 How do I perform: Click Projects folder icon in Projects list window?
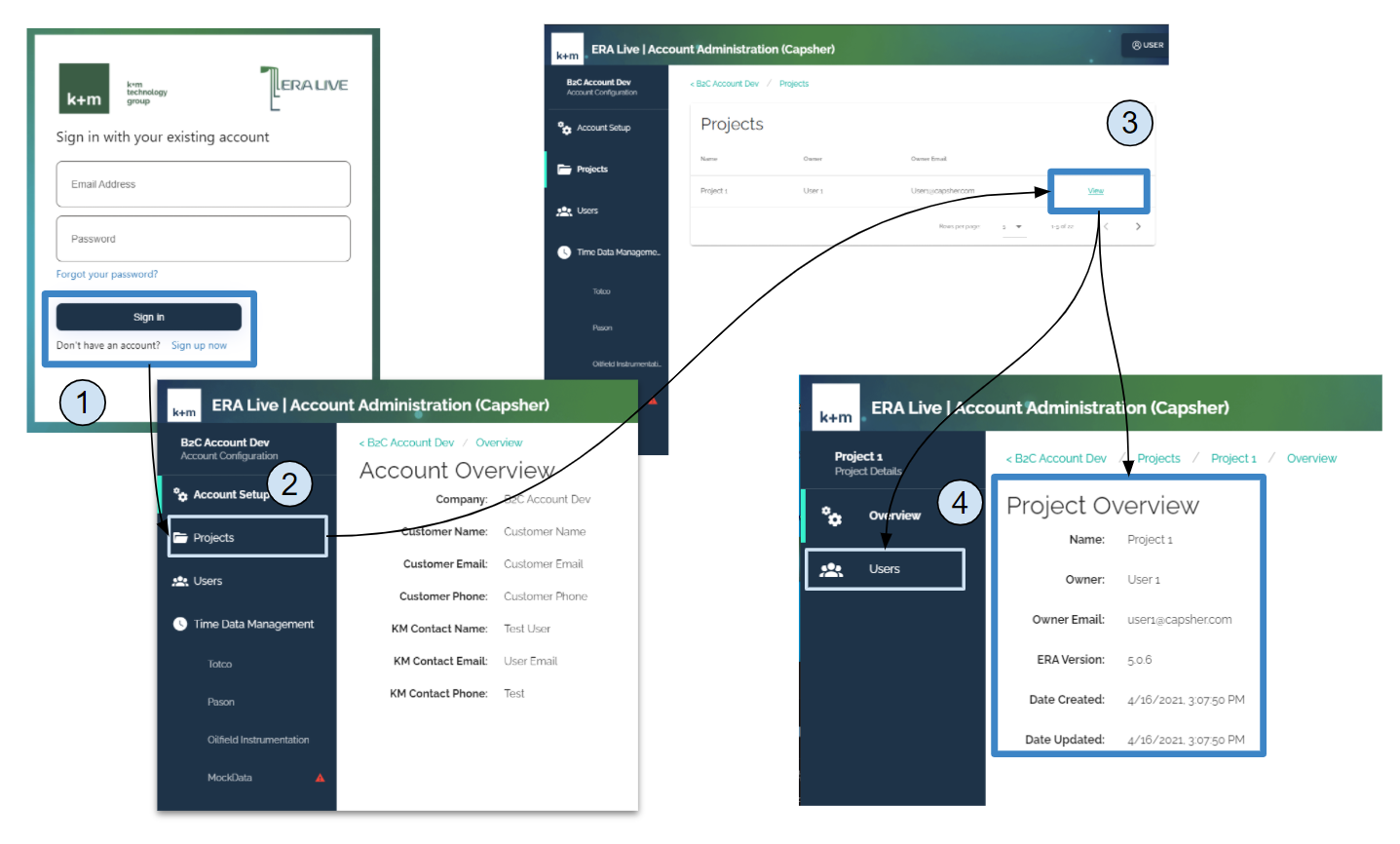coord(564,170)
